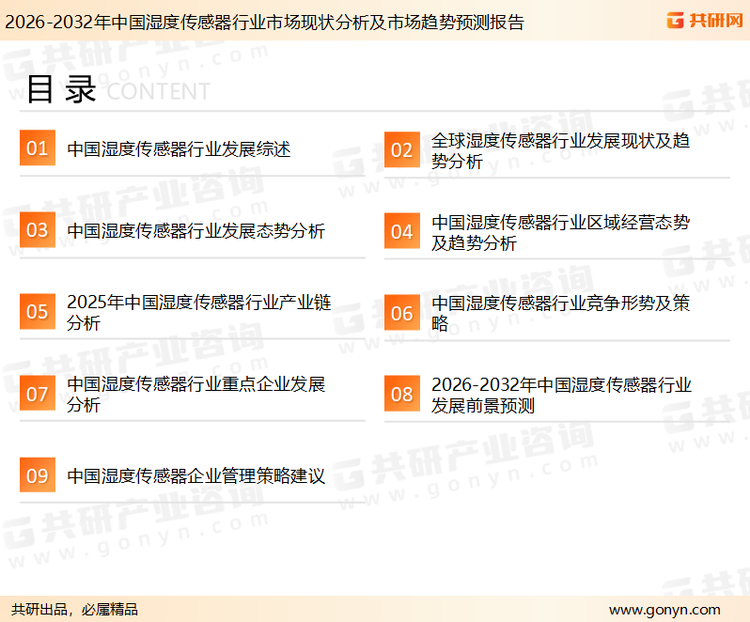Select the orange 04 chapter number badge
The image size is (750, 622).
[x=402, y=231]
